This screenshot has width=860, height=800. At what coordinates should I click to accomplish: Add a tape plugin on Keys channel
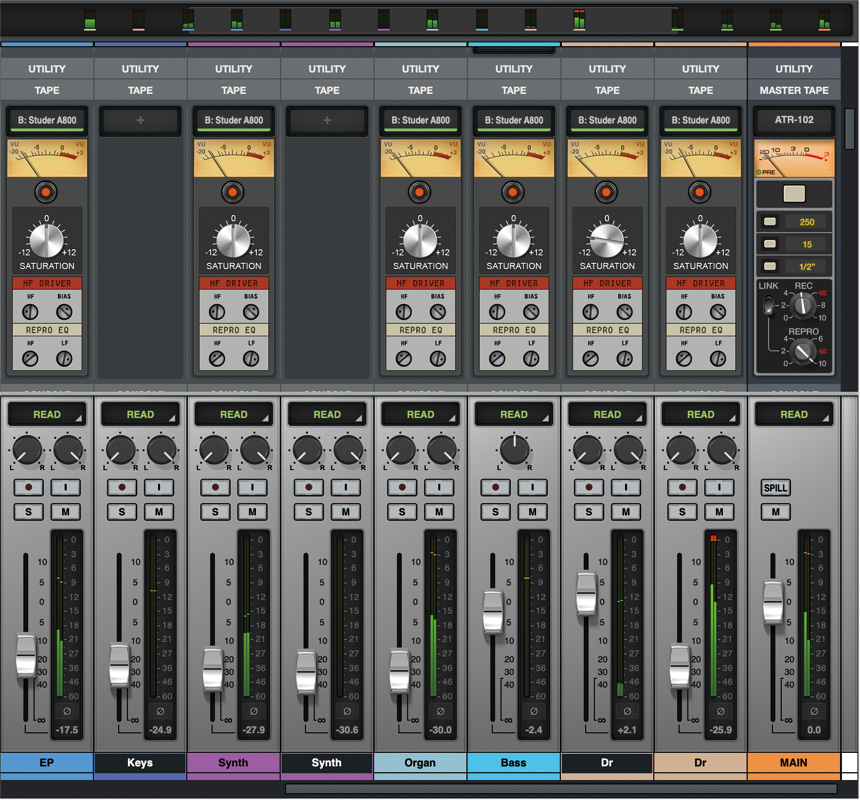tap(140, 120)
